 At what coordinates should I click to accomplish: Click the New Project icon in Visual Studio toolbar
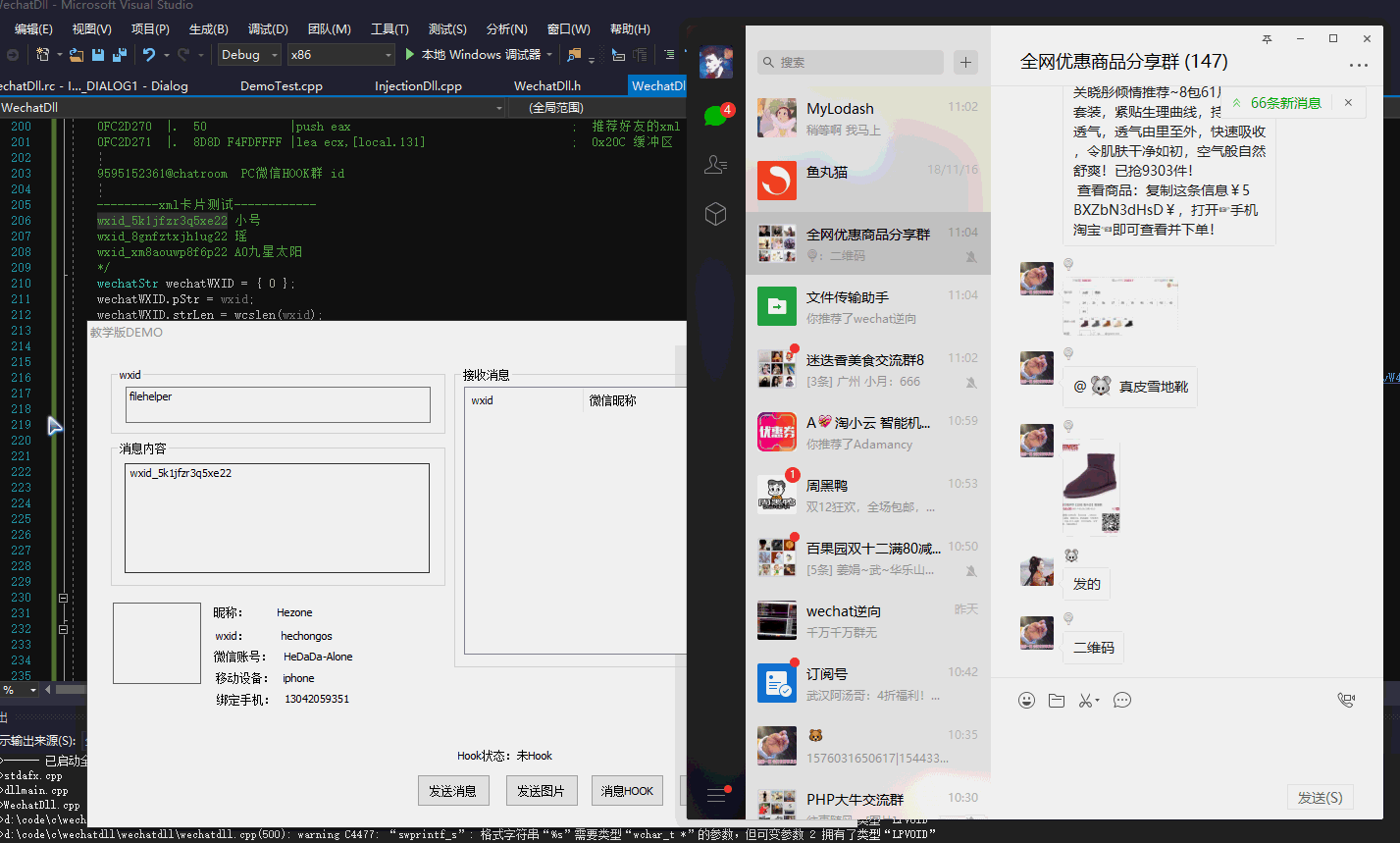(x=42, y=55)
